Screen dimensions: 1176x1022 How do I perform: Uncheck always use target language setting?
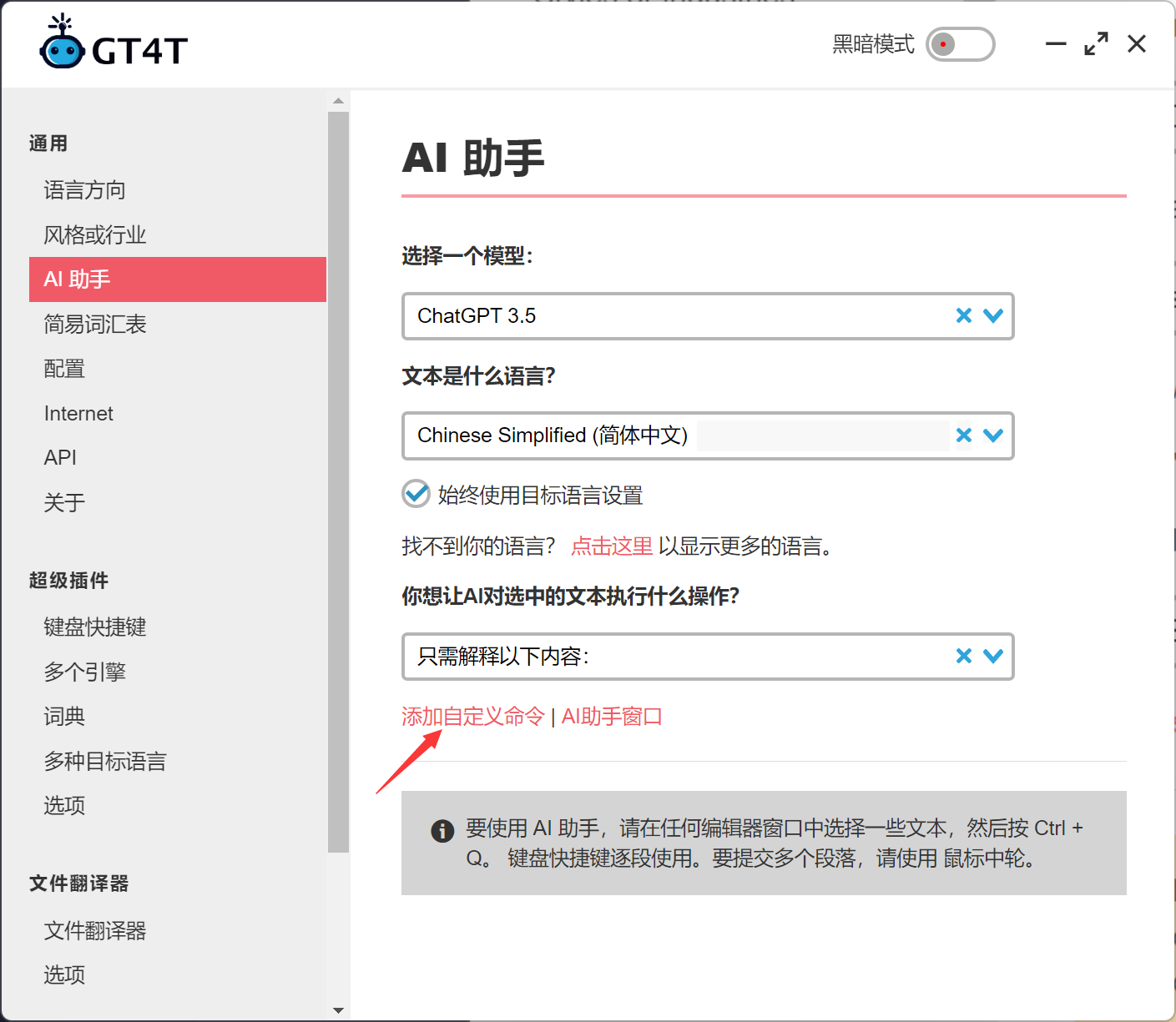tap(416, 494)
